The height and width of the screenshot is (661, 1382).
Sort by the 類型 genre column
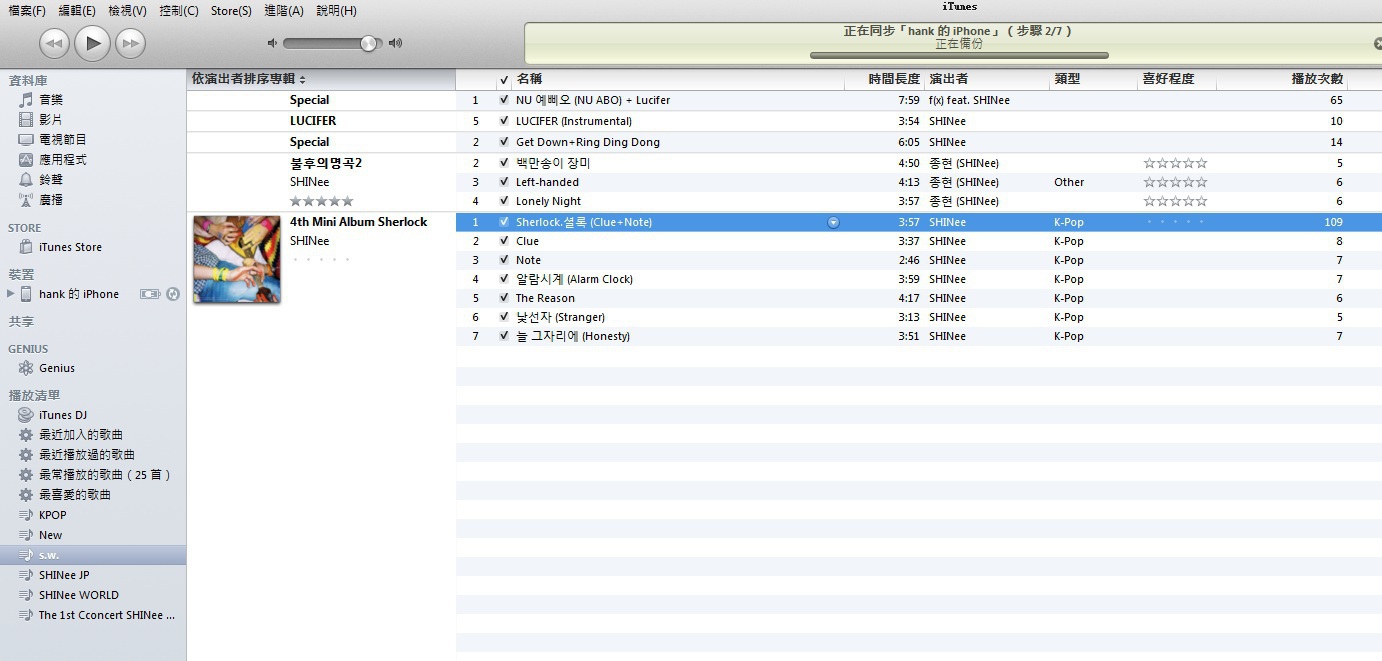(x=1094, y=79)
